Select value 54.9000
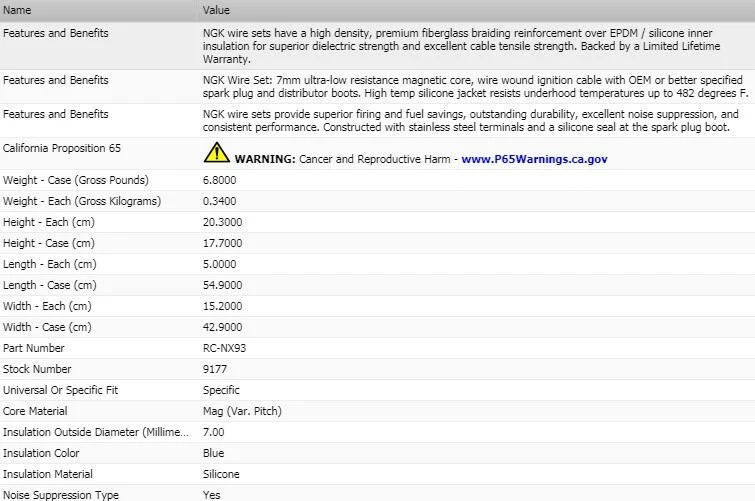This screenshot has height=501, width=755. (222, 285)
